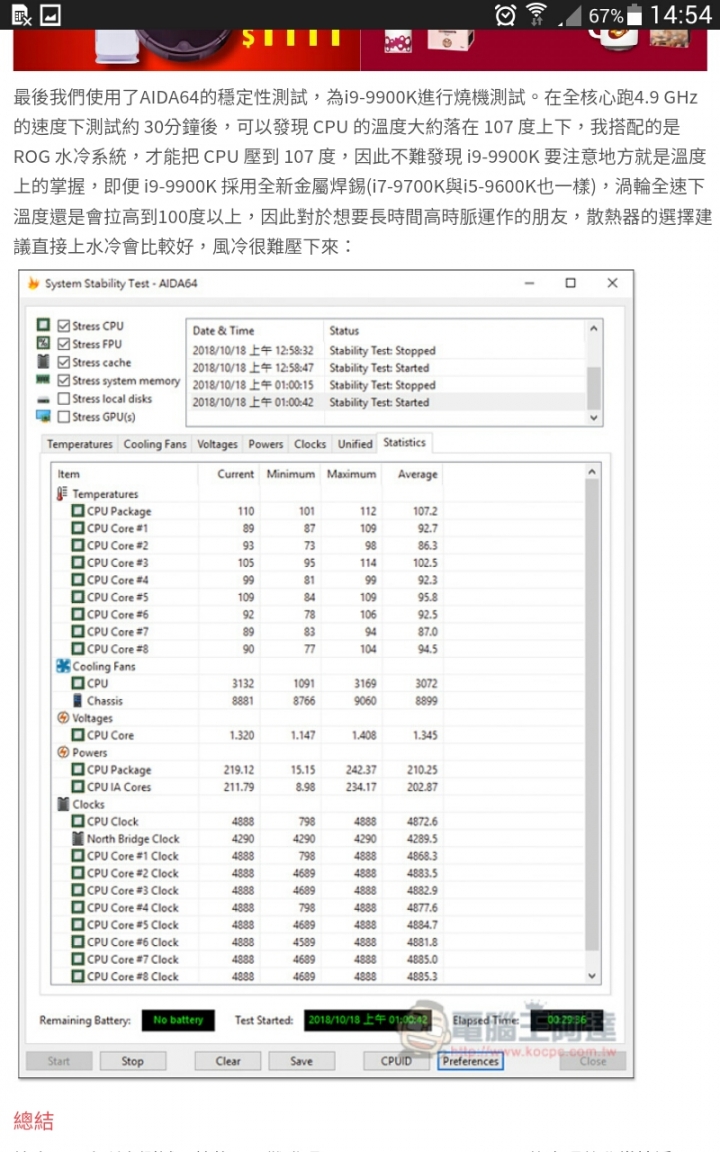Viewport: 720px width, 1152px height.
Task: Enable Stress local disks checkbox
Action: [x=64, y=398]
